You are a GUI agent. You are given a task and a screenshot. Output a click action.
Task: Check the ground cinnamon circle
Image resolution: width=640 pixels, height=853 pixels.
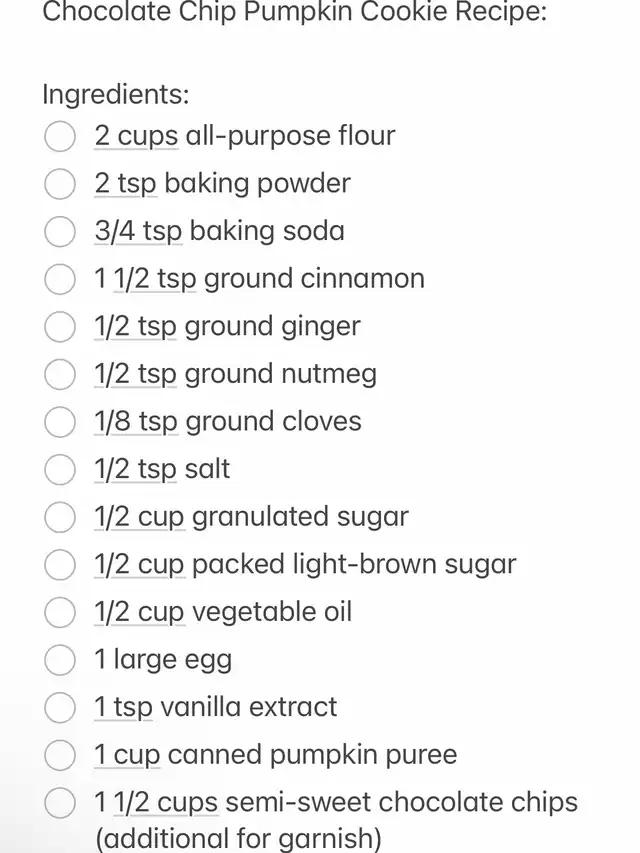pyautogui.click(x=60, y=279)
